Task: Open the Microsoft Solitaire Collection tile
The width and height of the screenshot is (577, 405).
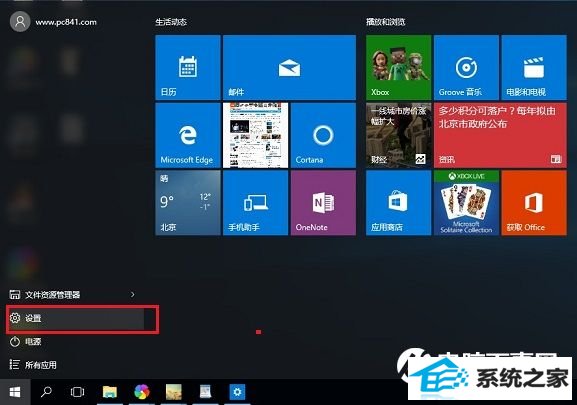Action: click(x=466, y=203)
